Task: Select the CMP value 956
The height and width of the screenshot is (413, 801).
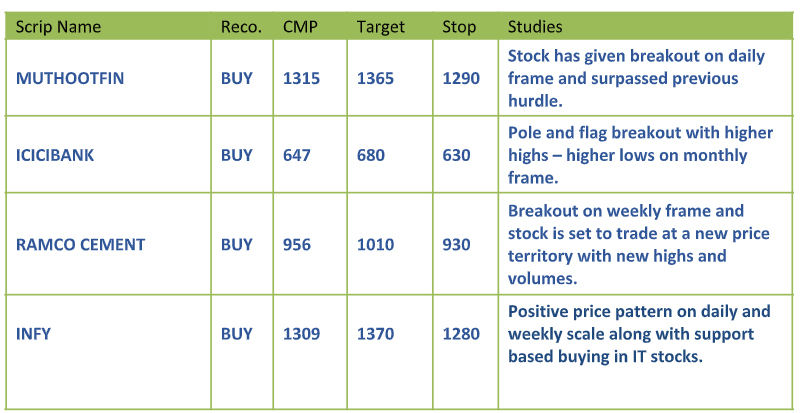Action: (x=297, y=244)
